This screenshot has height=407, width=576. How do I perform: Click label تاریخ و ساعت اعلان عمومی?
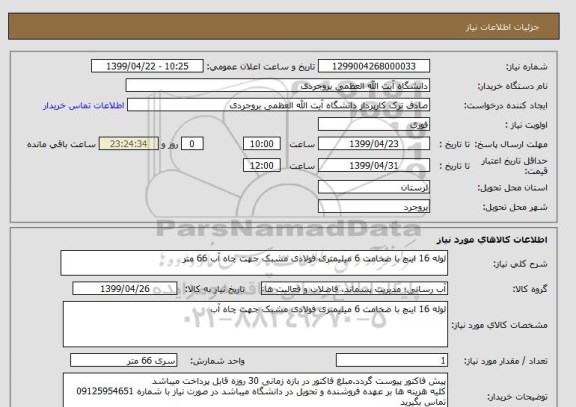[x=261, y=67]
